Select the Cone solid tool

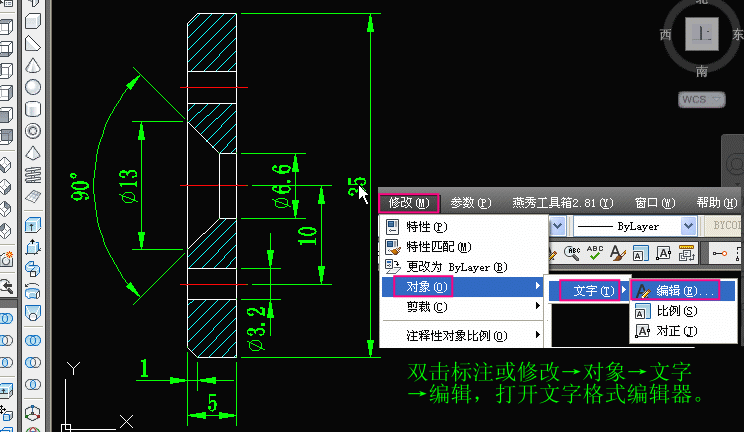[x=33, y=66]
